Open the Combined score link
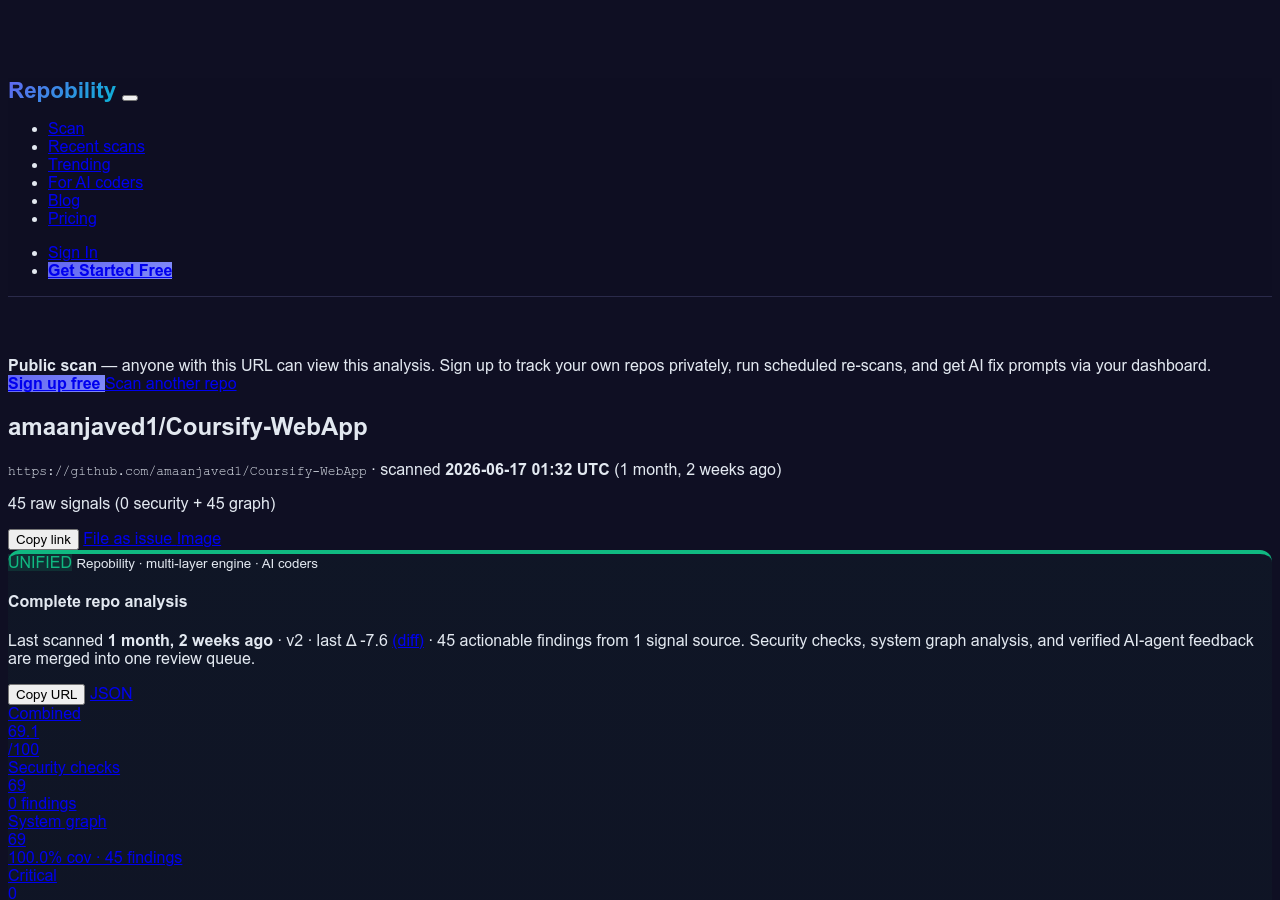 (x=44, y=713)
